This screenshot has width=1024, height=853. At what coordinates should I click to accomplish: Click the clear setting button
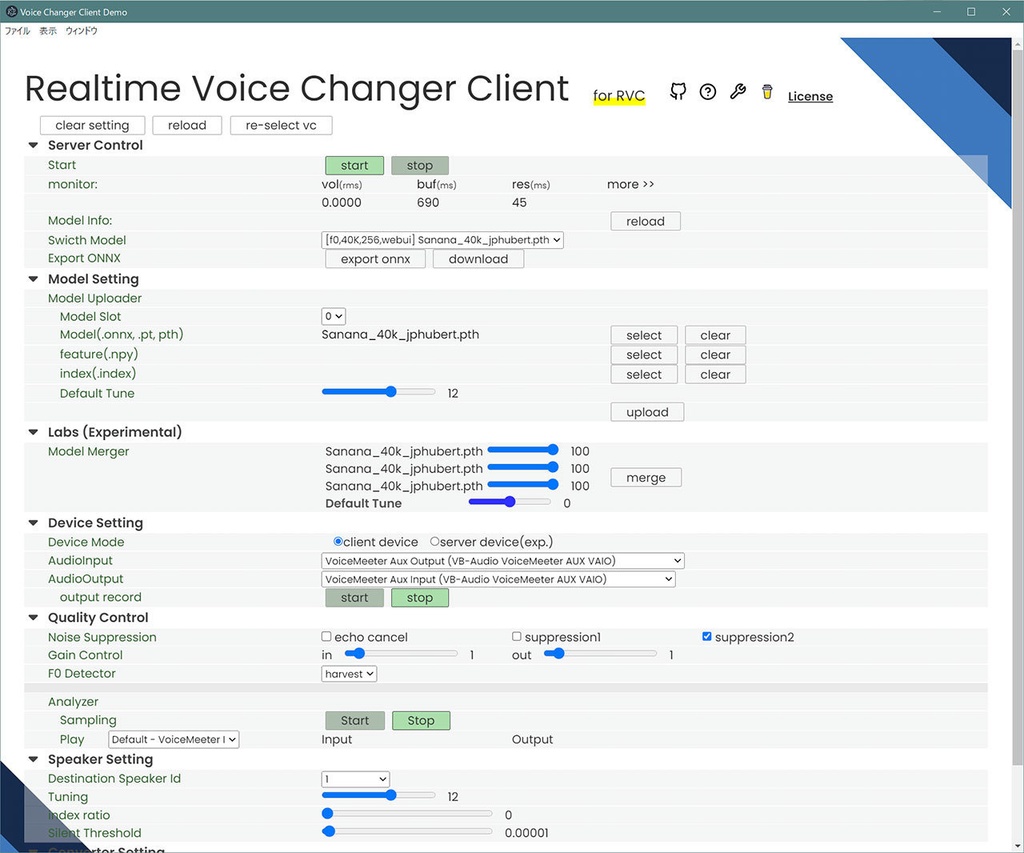(x=92, y=125)
